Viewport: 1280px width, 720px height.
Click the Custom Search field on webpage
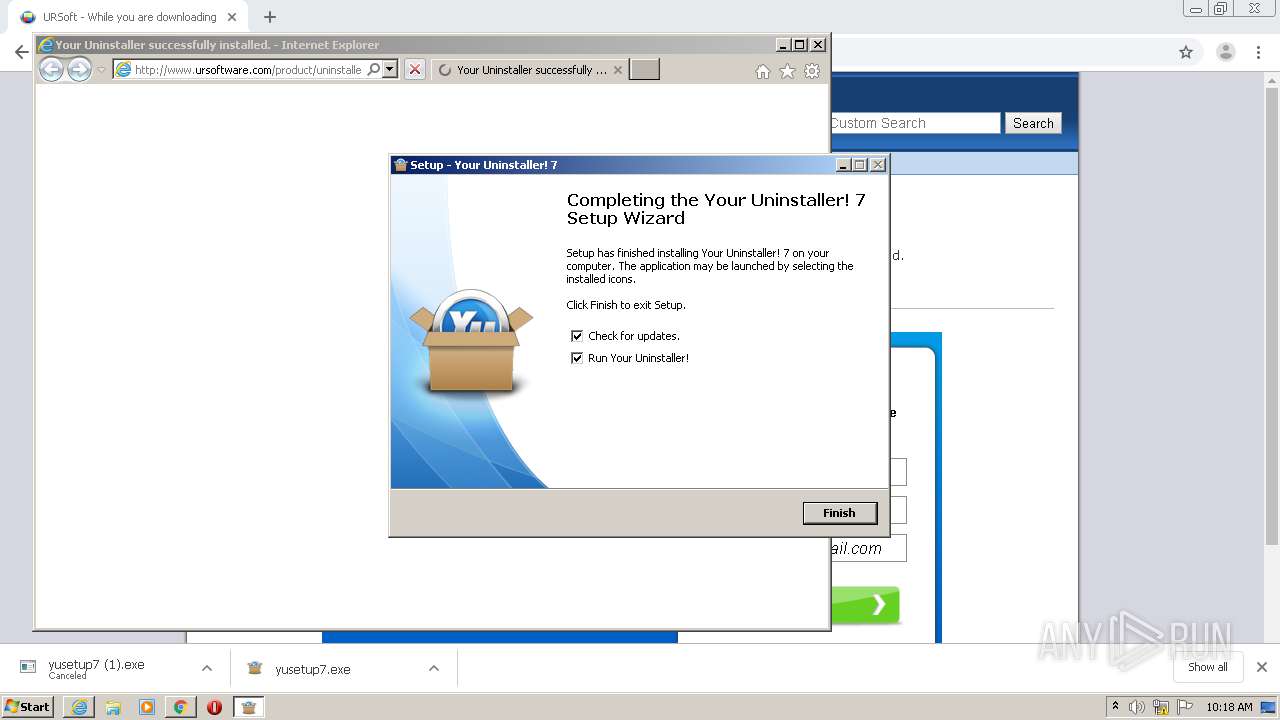tap(914, 123)
